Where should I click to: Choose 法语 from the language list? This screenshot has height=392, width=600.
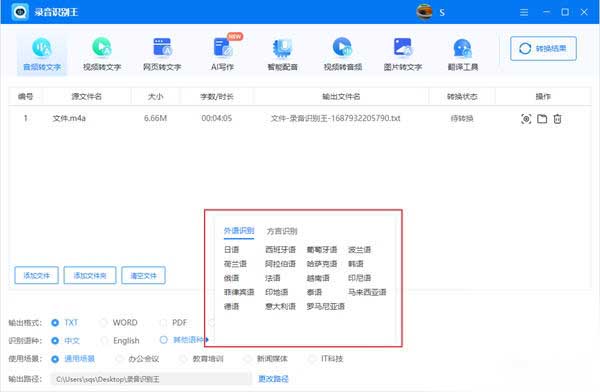(273, 278)
